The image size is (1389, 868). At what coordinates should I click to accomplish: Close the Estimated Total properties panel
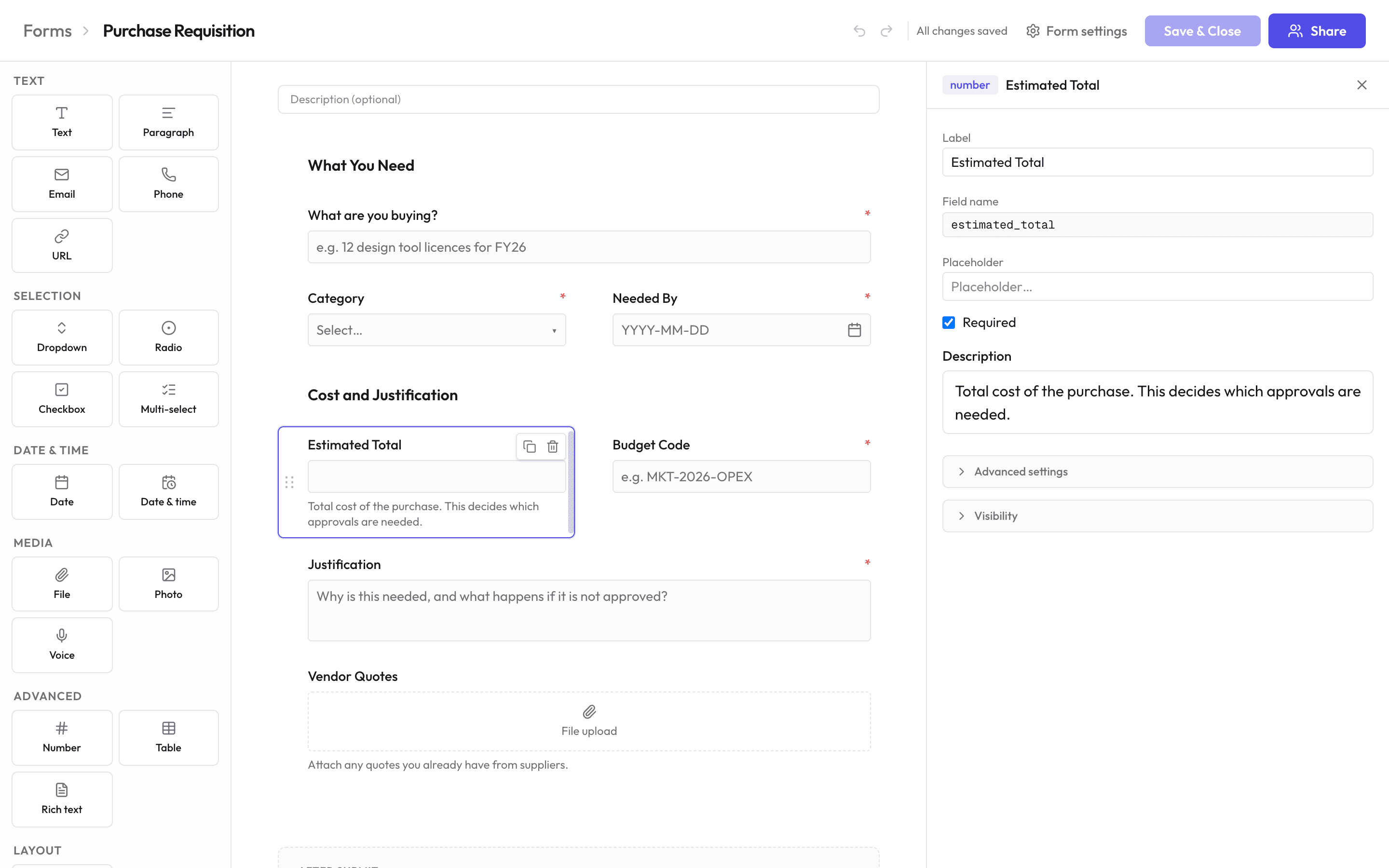[x=1362, y=85]
